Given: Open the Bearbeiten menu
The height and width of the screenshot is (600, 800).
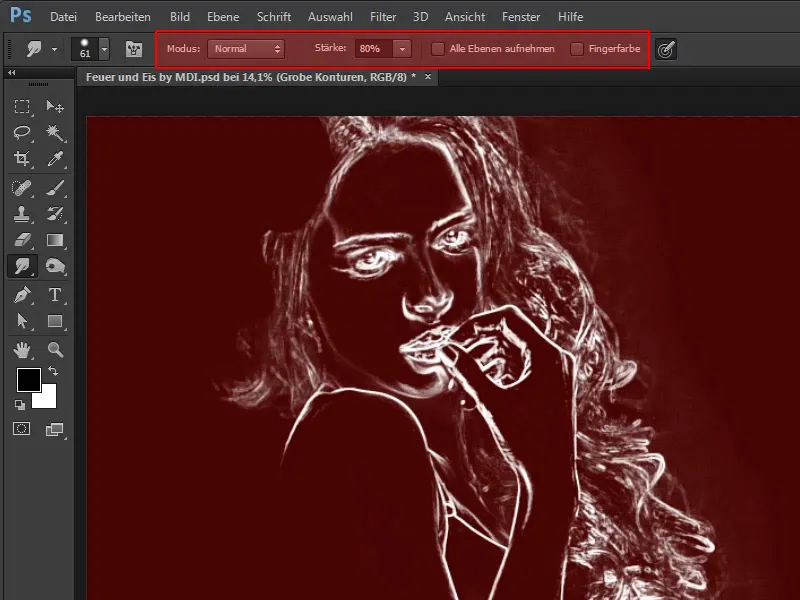Looking at the screenshot, I should click(x=122, y=17).
